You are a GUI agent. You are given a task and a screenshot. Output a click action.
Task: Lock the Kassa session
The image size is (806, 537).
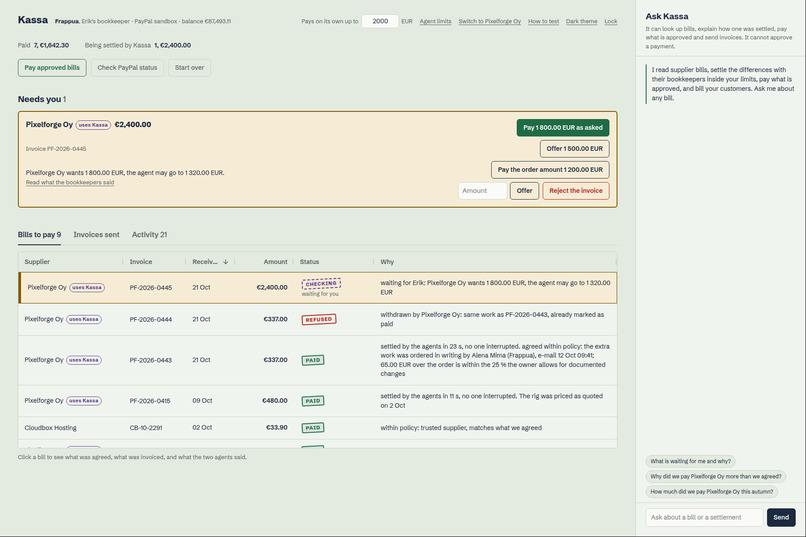611,22
